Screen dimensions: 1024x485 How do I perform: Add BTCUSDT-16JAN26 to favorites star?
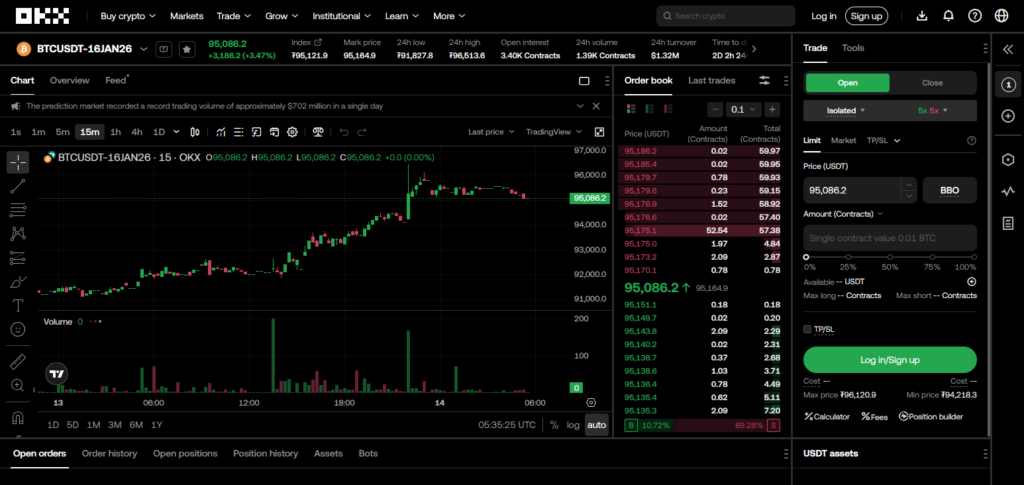(186, 49)
